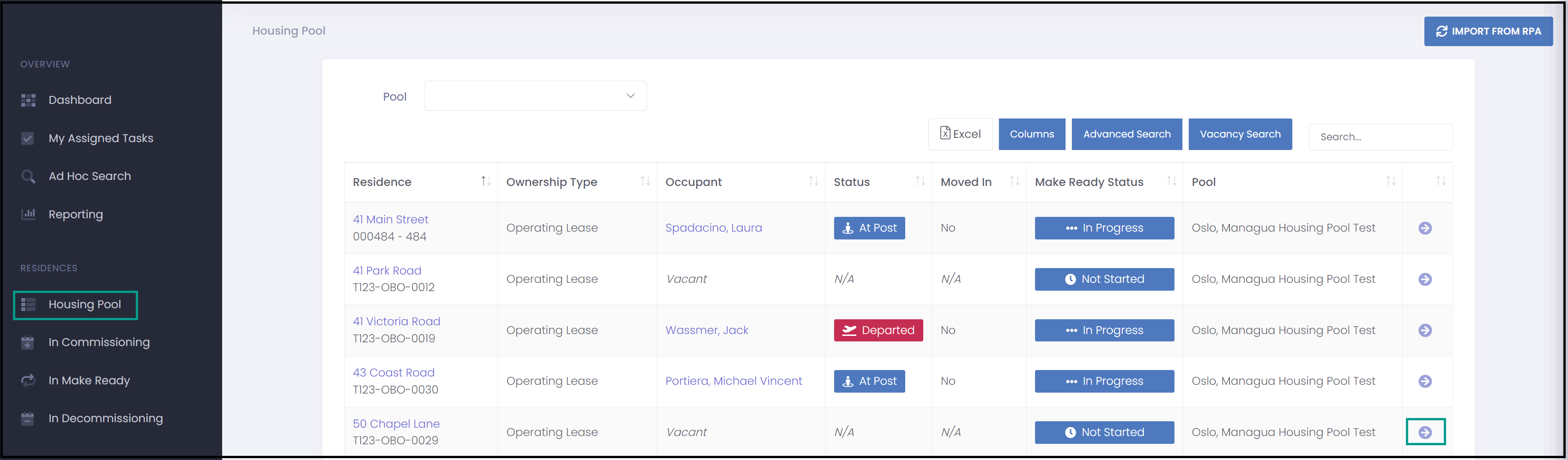Image resolution: width=1568 pixels, height=460 pixels.
Task: Click Not Started status for 50 Chapel Lane
Action: coord(1104,432)
